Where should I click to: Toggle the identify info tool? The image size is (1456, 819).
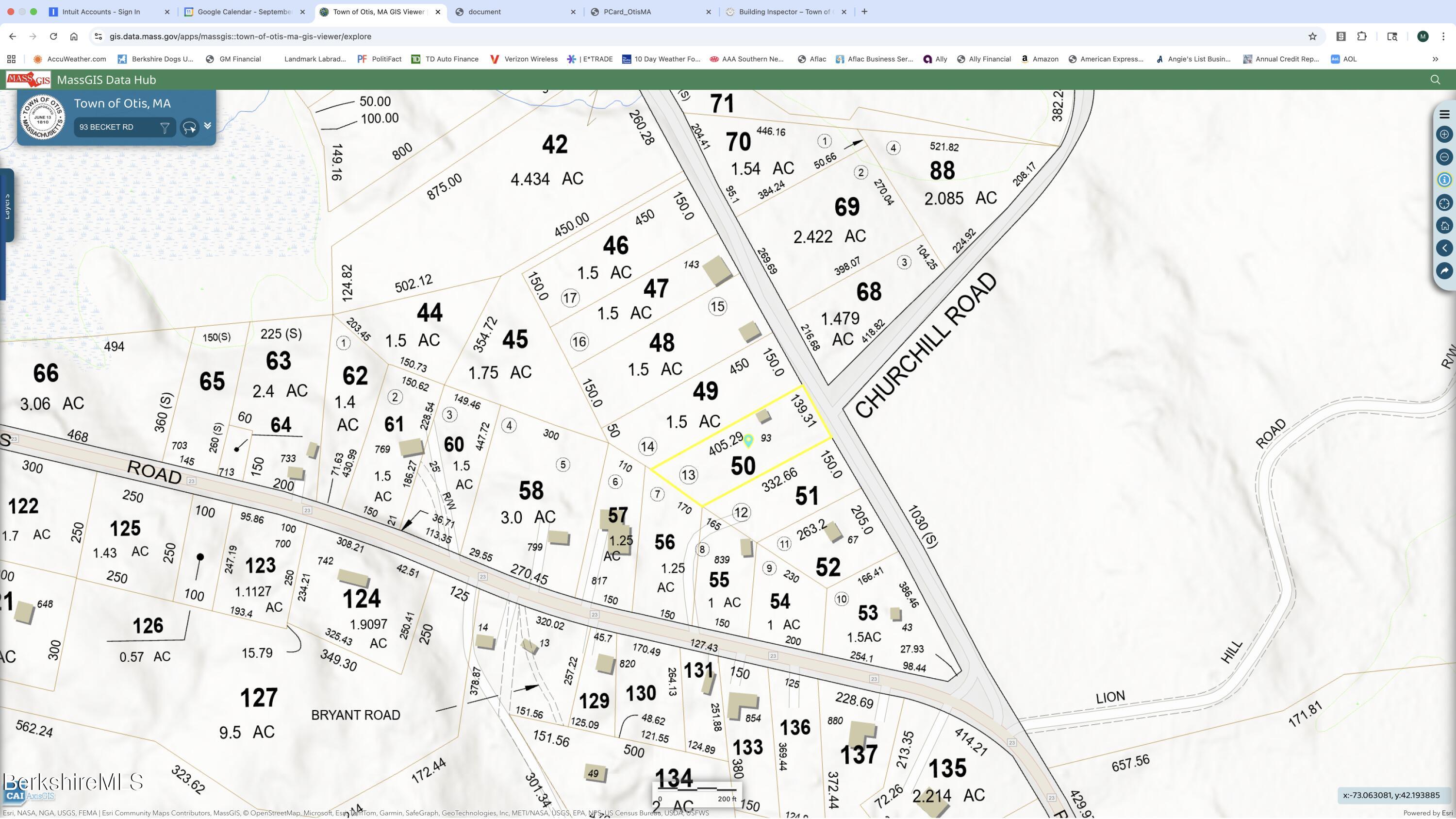point(1444,180)
